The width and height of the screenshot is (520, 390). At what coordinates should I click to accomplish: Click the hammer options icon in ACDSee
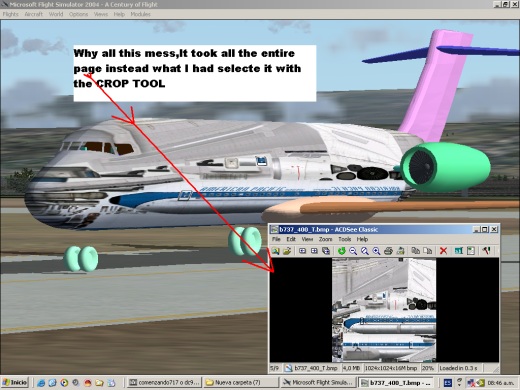486,251
